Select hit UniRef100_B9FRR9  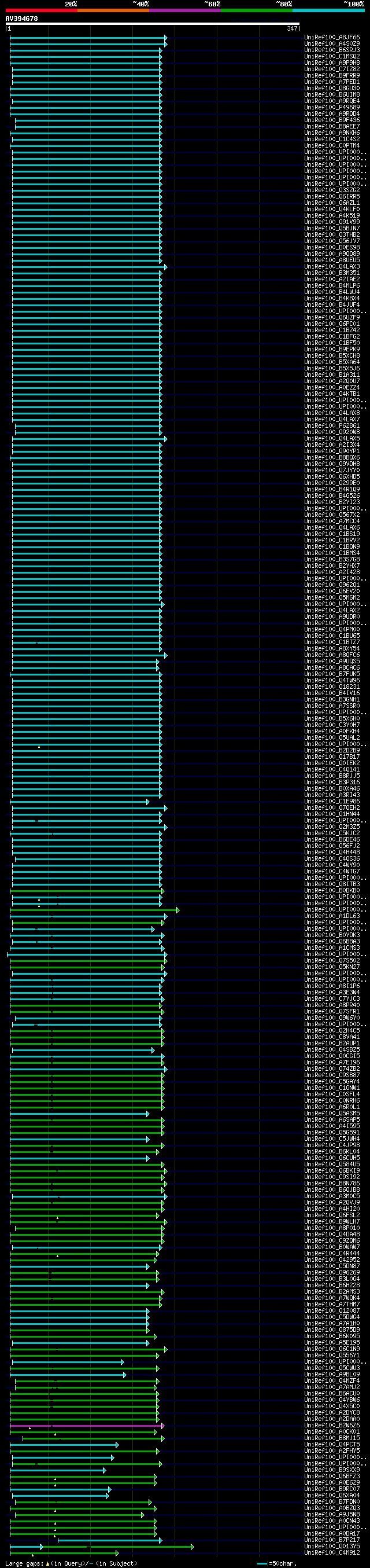pos(332,76)
